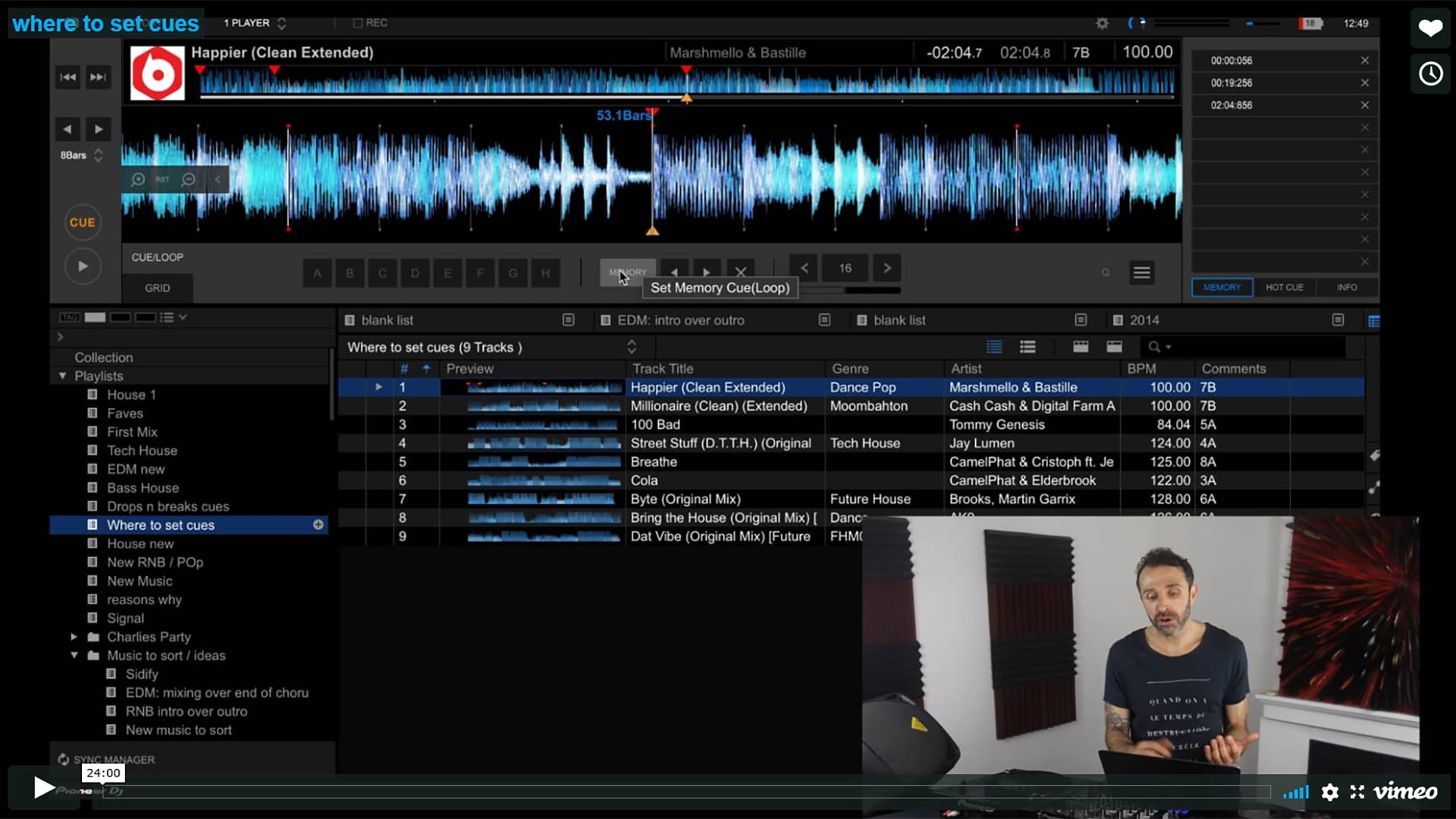Screen dimensions: 1456x819
Task: Click the plus icon on 'Where to set cues'
Action: 318,525
